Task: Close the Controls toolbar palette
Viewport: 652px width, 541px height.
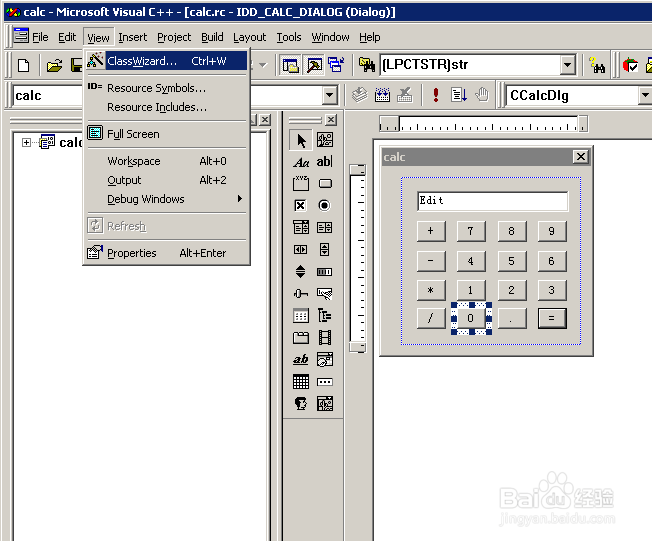Action: pos(331,120)
